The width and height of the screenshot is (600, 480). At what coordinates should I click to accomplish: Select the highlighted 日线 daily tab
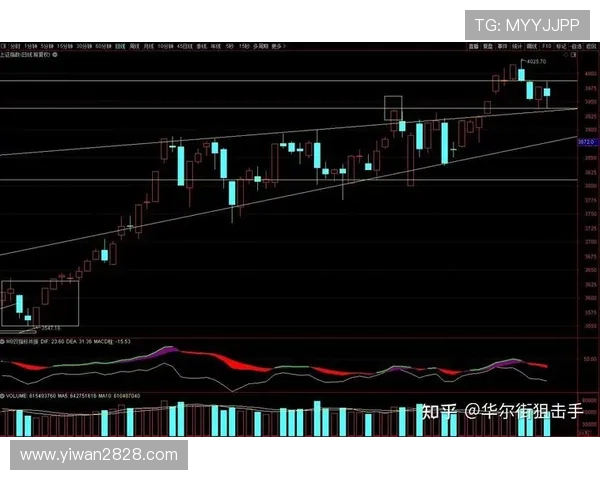coord(120,46)
